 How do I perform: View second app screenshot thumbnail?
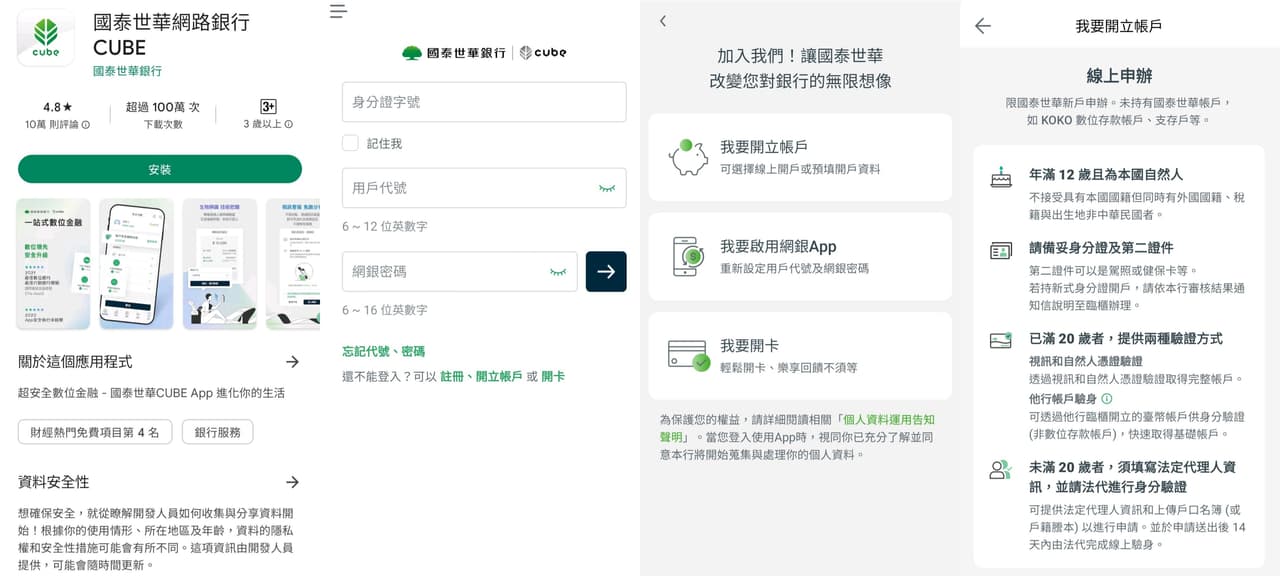pyautogui.click(x=136, y=264)
